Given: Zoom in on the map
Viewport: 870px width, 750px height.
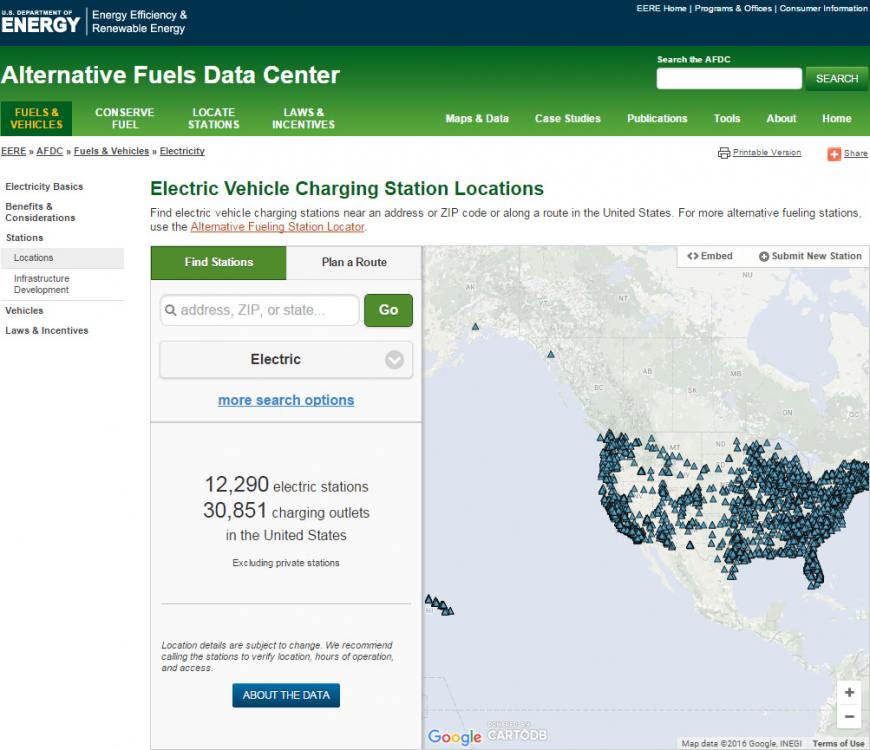Looking at the screenshot, I should [x=849, y=692].
